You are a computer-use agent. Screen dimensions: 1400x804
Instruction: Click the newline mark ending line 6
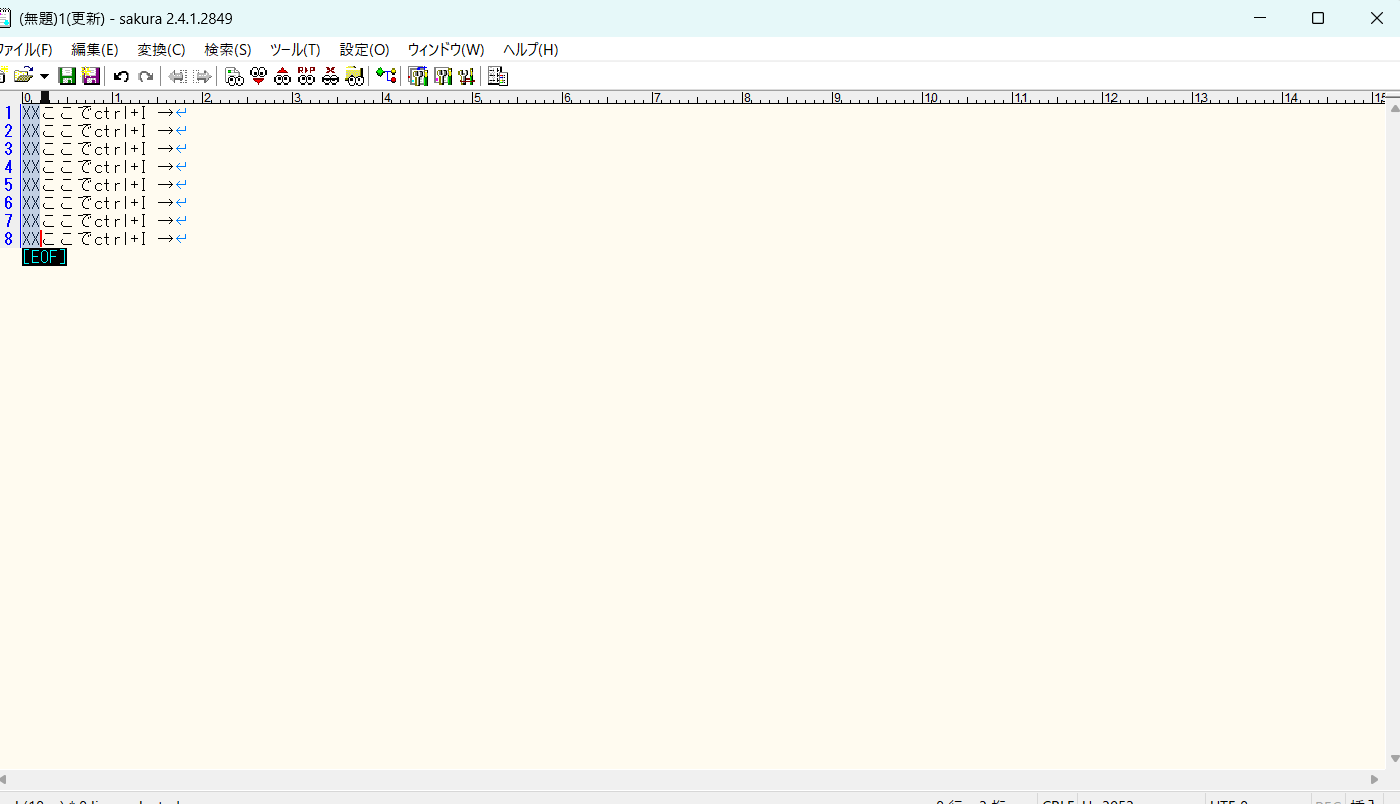point(181,203)
